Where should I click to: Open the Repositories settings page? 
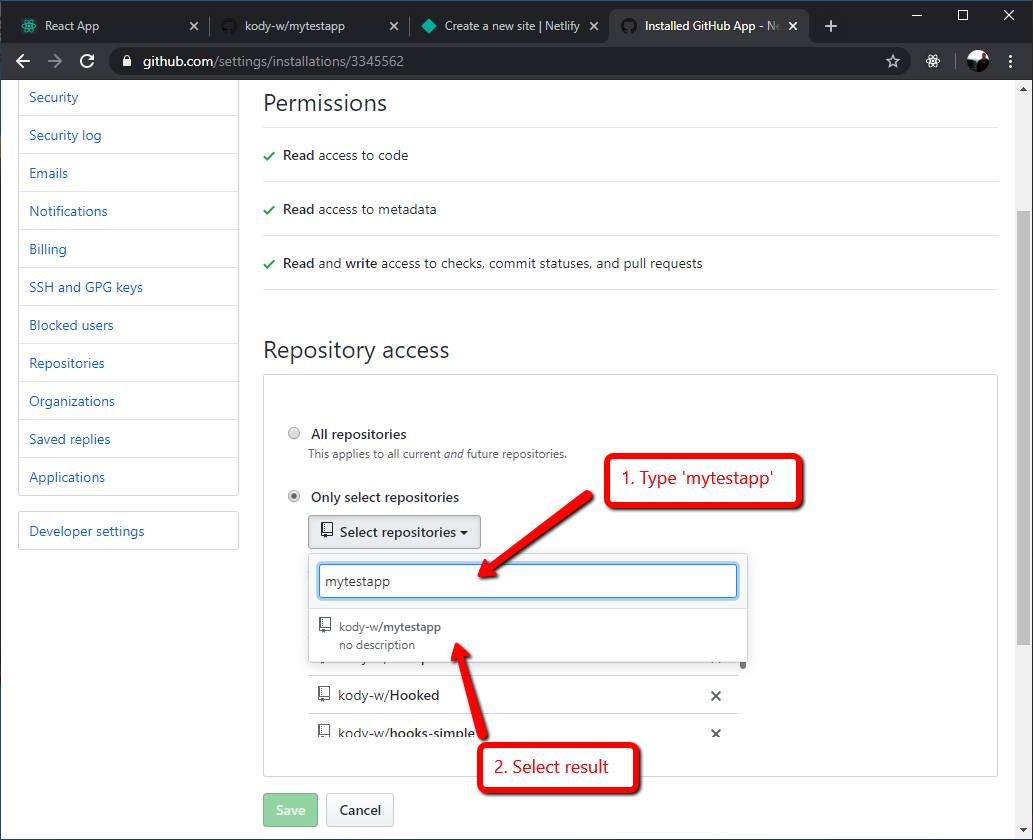(67, 363)
